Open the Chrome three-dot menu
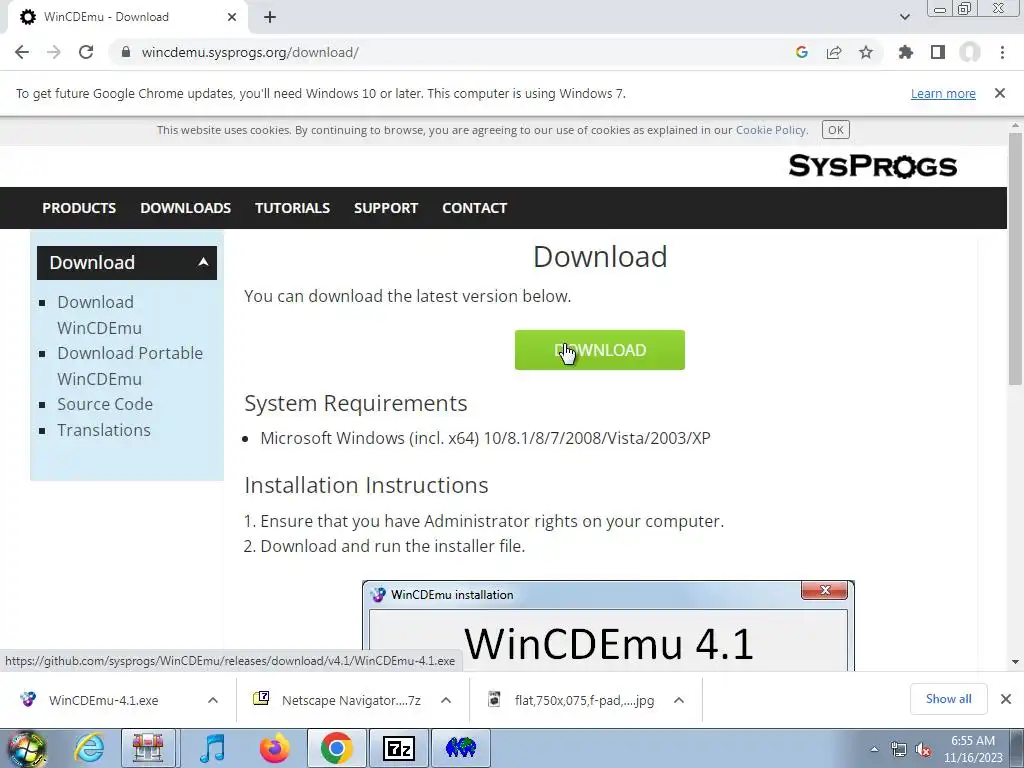Image resolution: width=1024 pixels, height=768 pixels. [1002, 52]
